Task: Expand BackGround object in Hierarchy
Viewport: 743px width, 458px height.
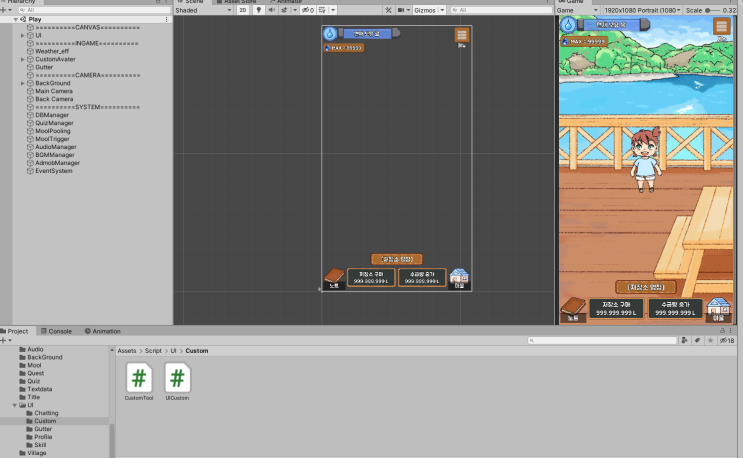Action: (x=22, y=83)
